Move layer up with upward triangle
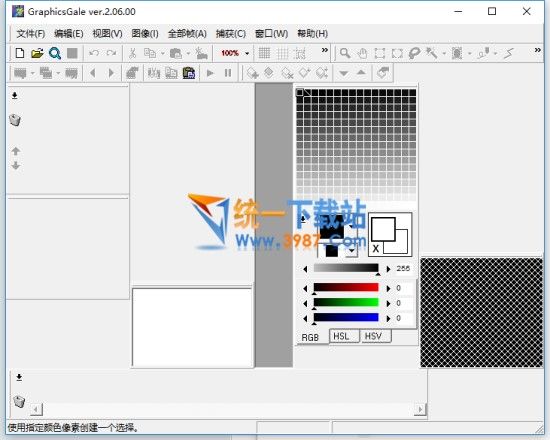 pos(361,73)
